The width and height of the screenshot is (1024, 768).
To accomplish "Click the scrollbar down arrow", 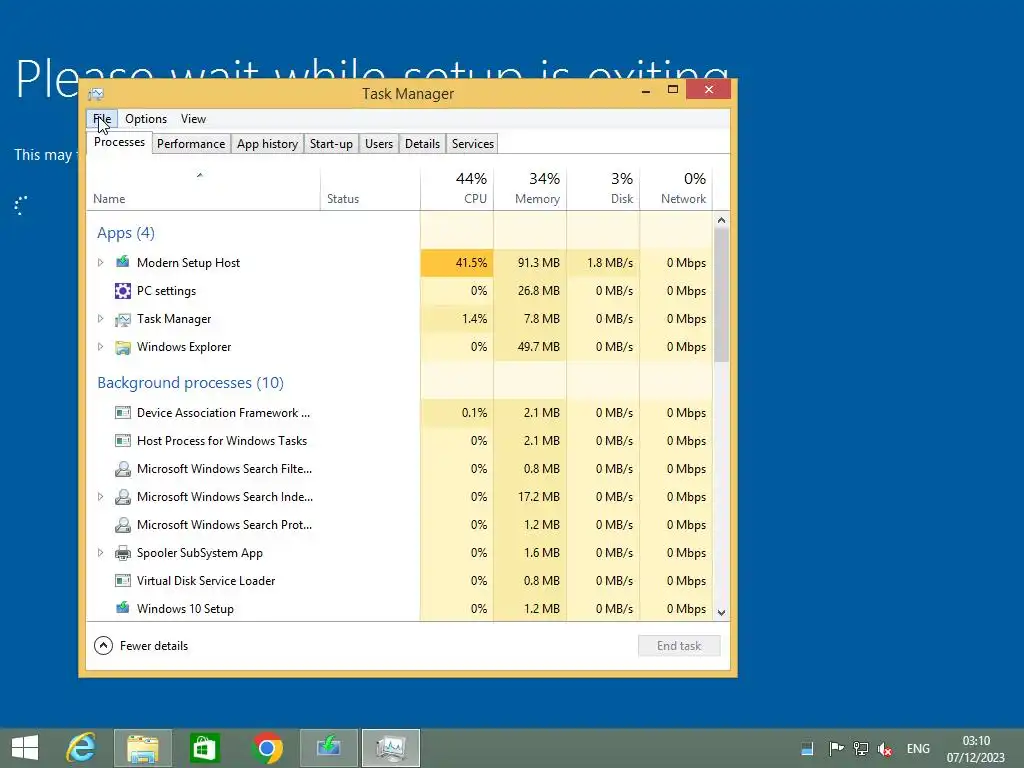I will coord(722,613).
